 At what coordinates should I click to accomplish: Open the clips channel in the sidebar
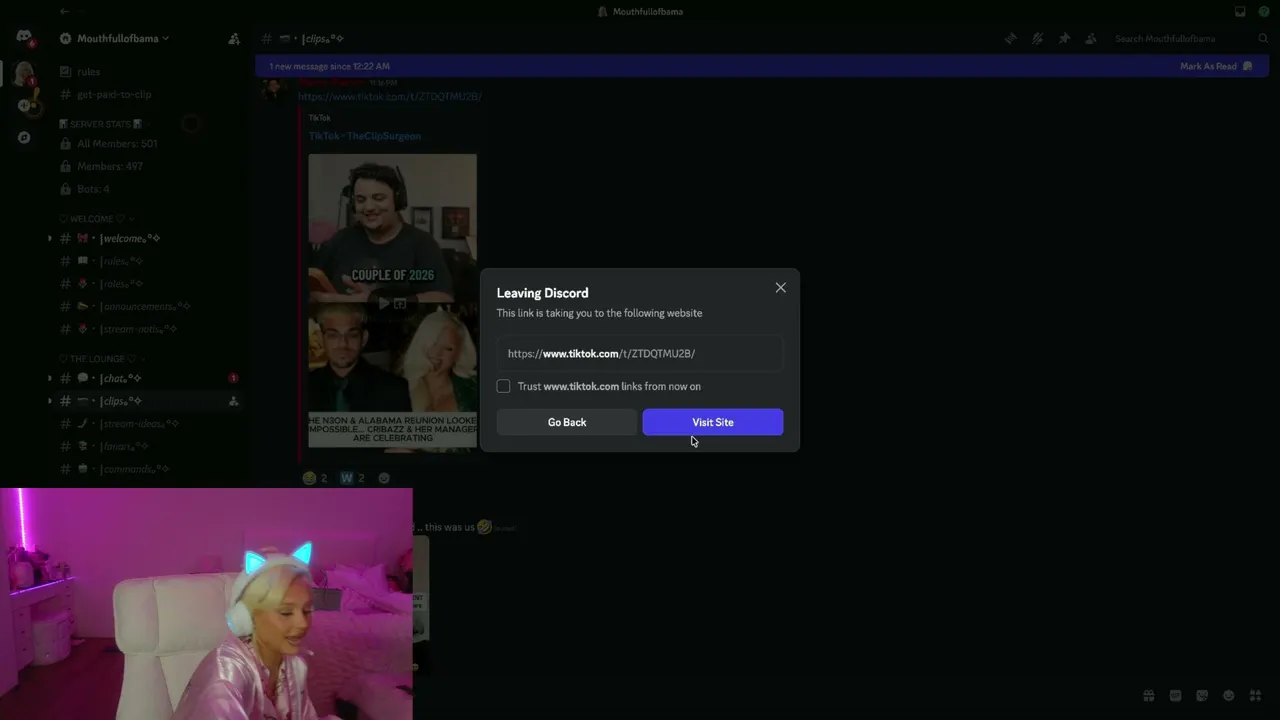click(150, 401)
